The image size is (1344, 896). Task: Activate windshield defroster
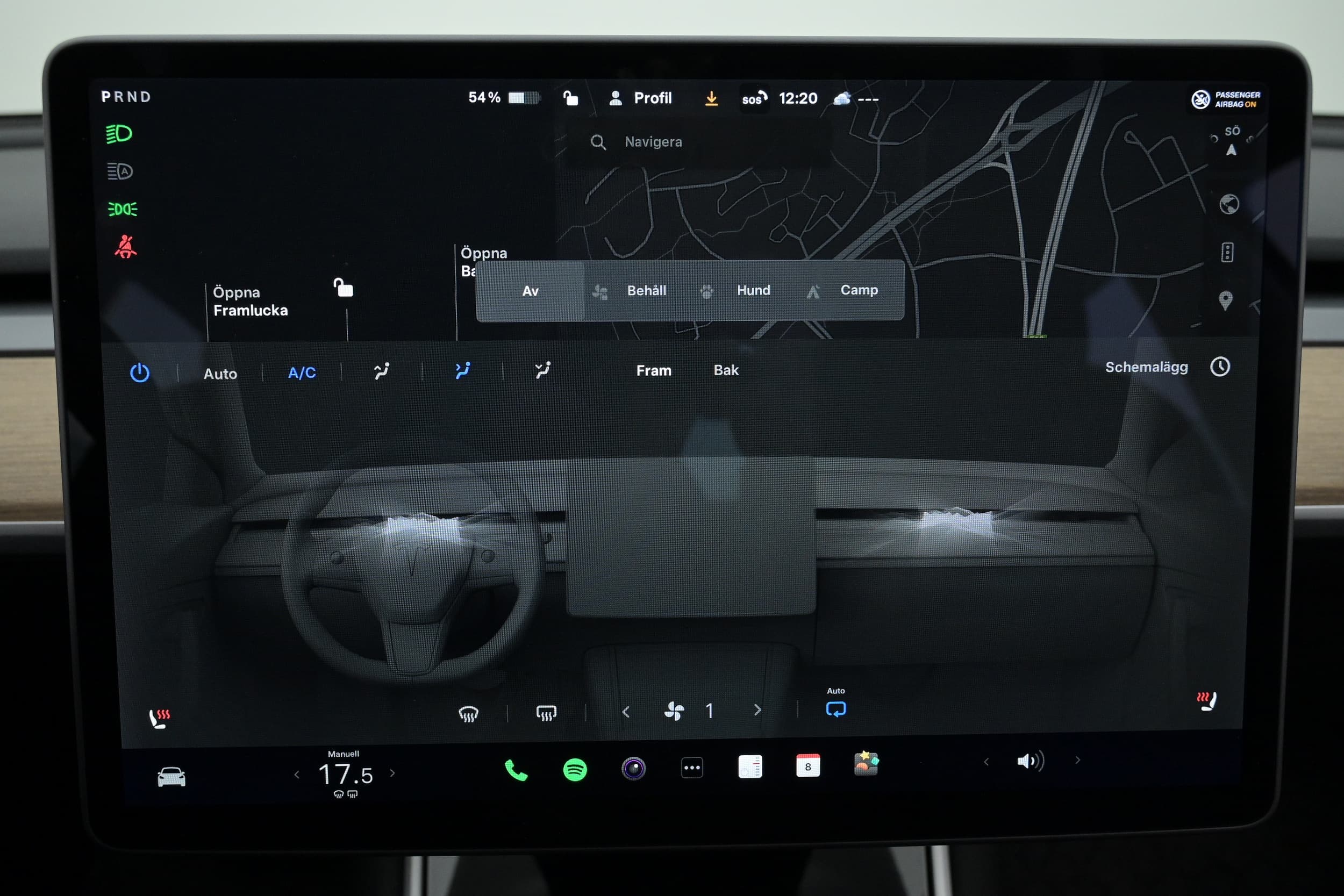(469, 713)
